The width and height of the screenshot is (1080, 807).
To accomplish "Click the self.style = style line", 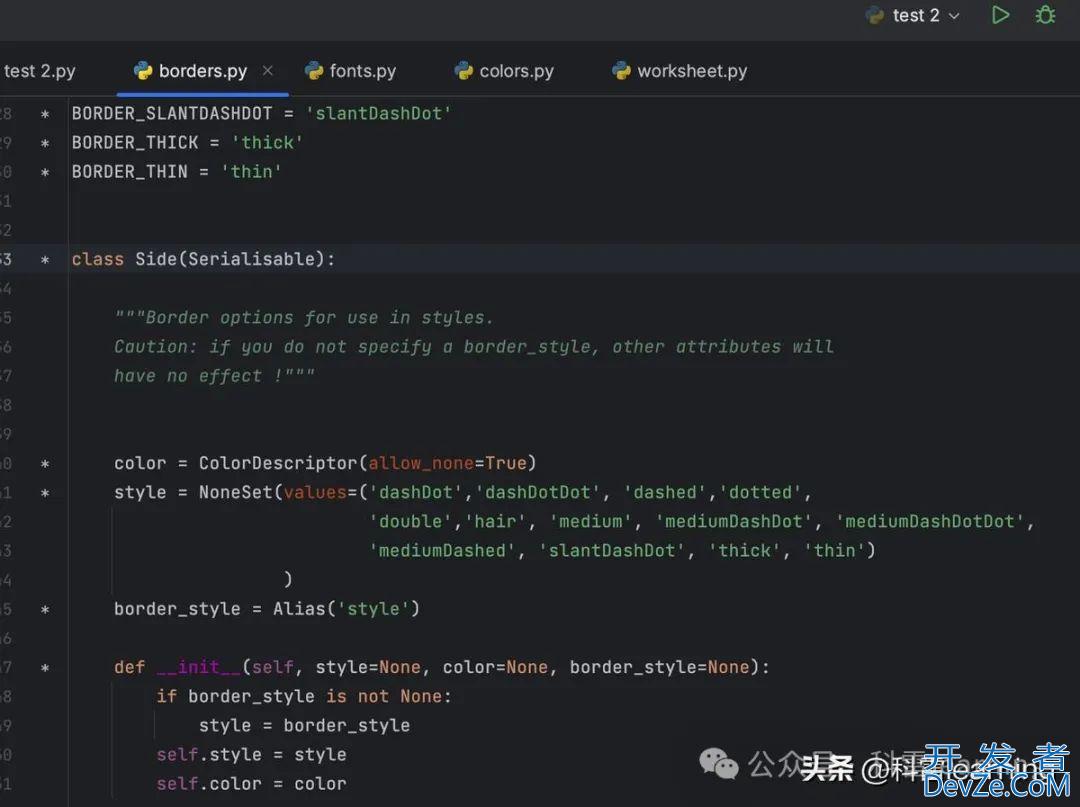I will coord(251,754).
